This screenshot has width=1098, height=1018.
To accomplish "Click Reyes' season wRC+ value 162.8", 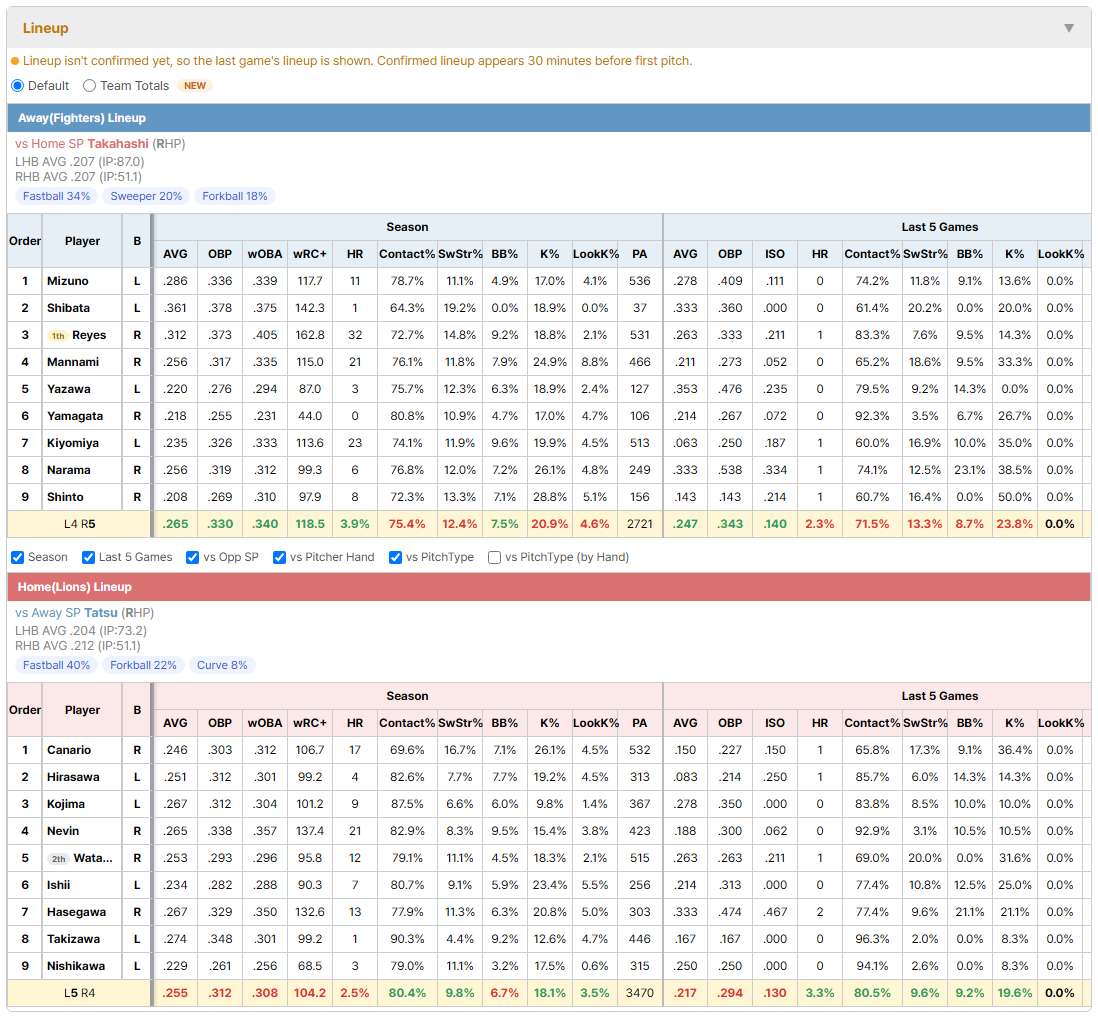I will pos(310,335).
